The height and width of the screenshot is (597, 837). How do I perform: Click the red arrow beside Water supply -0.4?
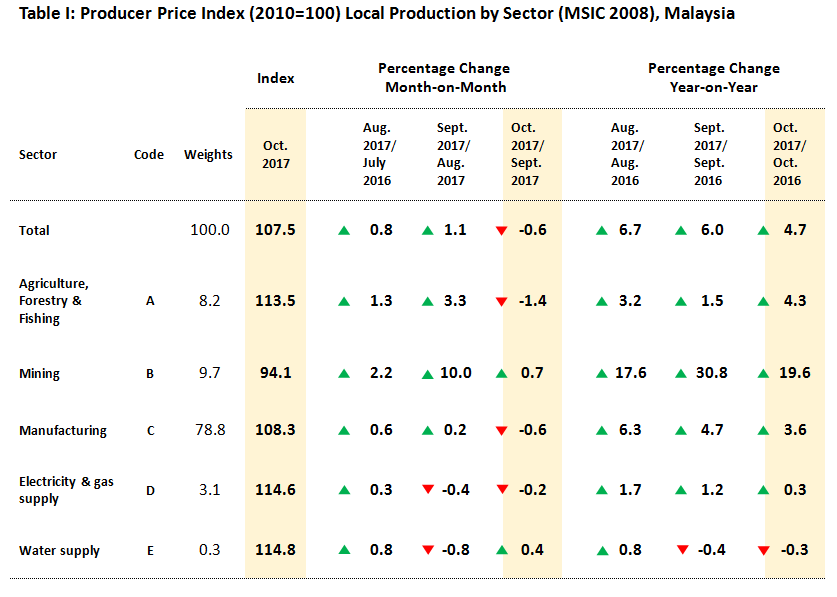682,551
